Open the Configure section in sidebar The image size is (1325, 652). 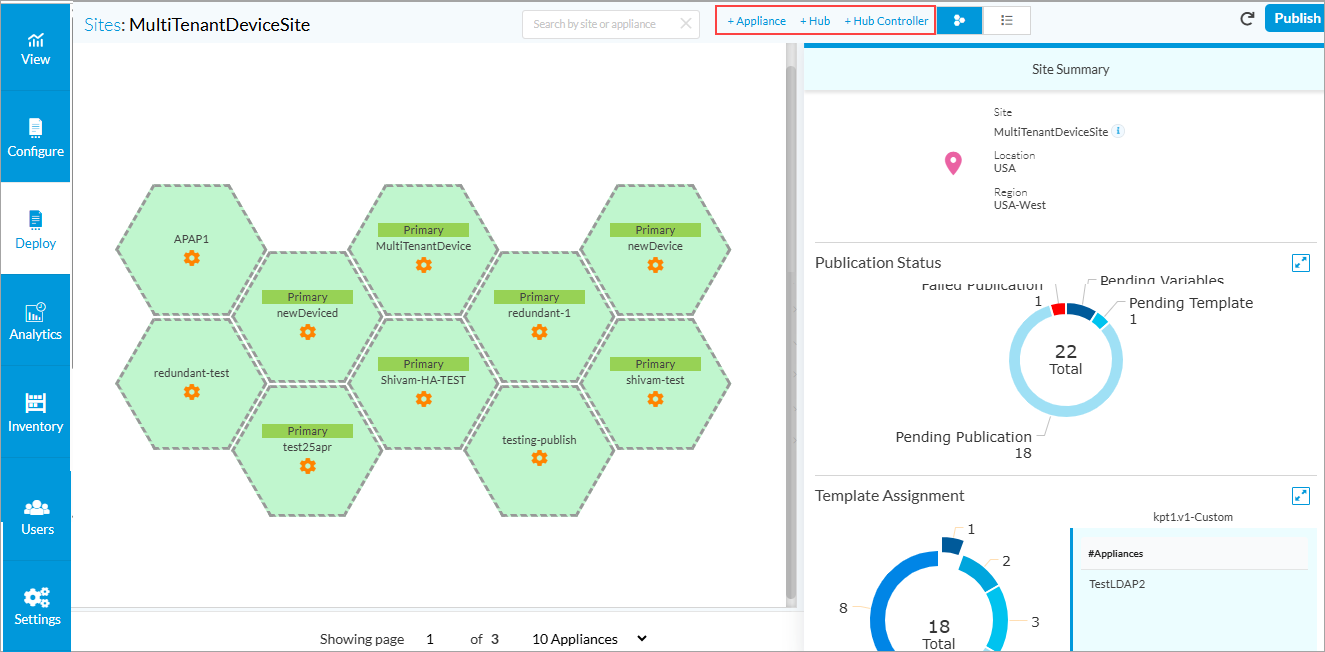(35, 138)
